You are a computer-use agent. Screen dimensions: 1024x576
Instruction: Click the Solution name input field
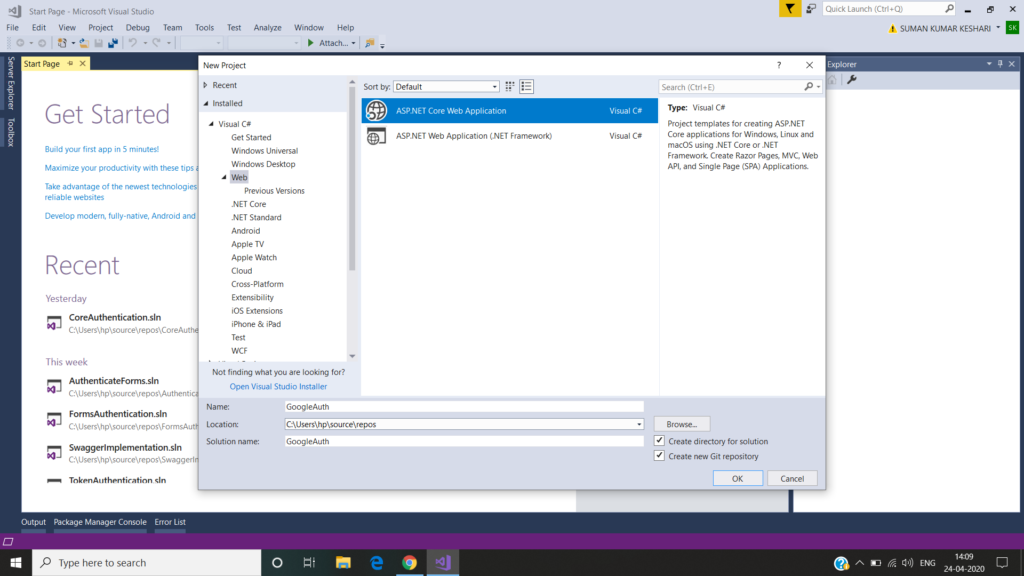coord(464,441)
